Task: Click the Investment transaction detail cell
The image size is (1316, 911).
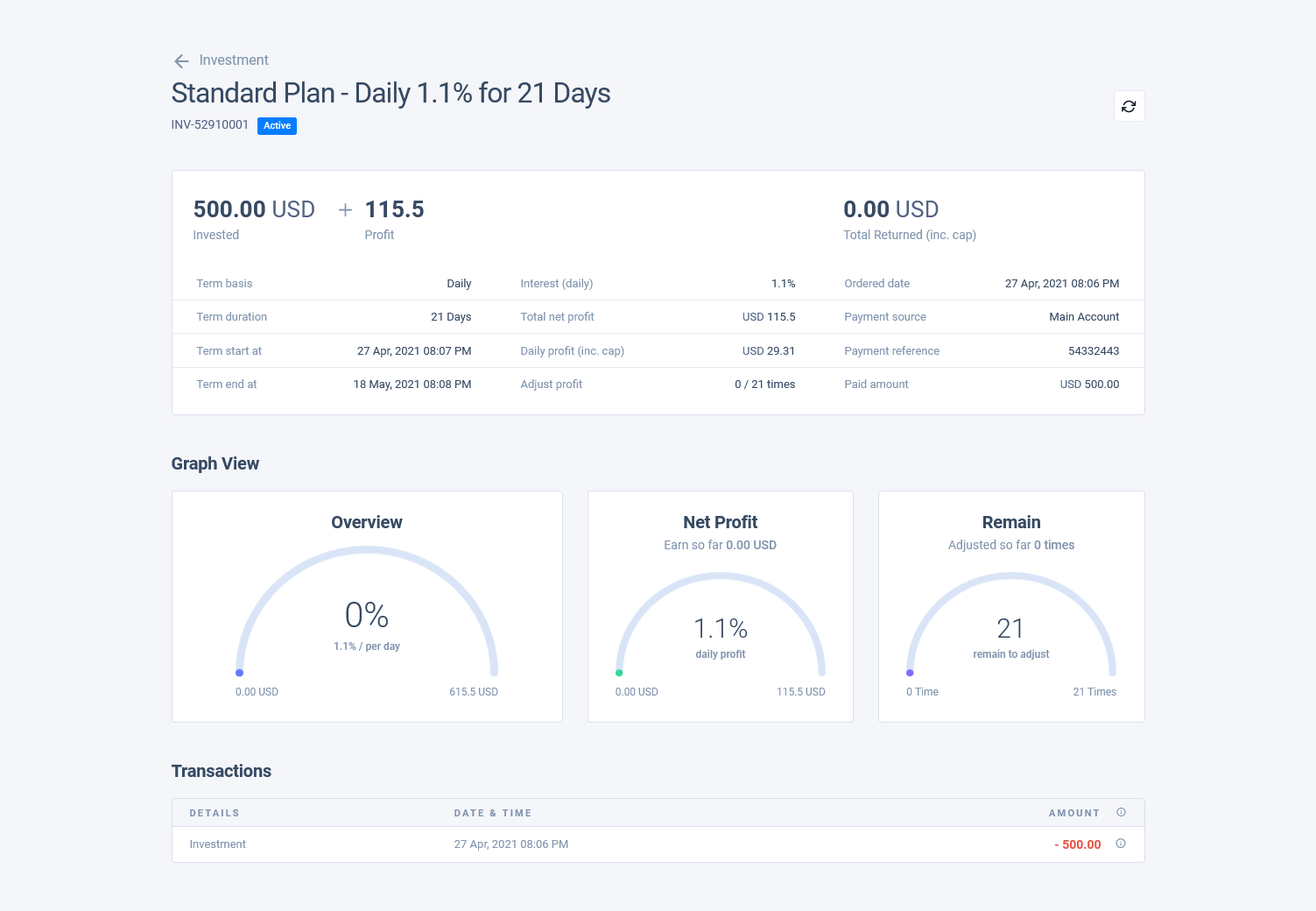Action: (x=218, y=844)
